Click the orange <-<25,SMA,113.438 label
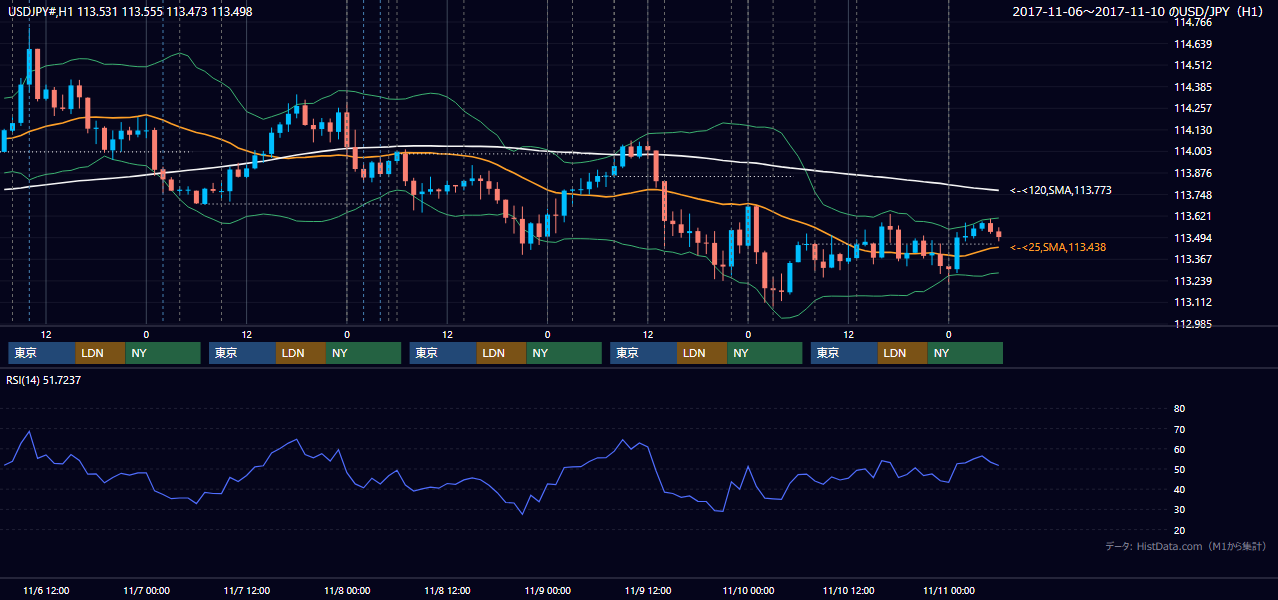1278x600 pixels. click(x=1058, y=247)
